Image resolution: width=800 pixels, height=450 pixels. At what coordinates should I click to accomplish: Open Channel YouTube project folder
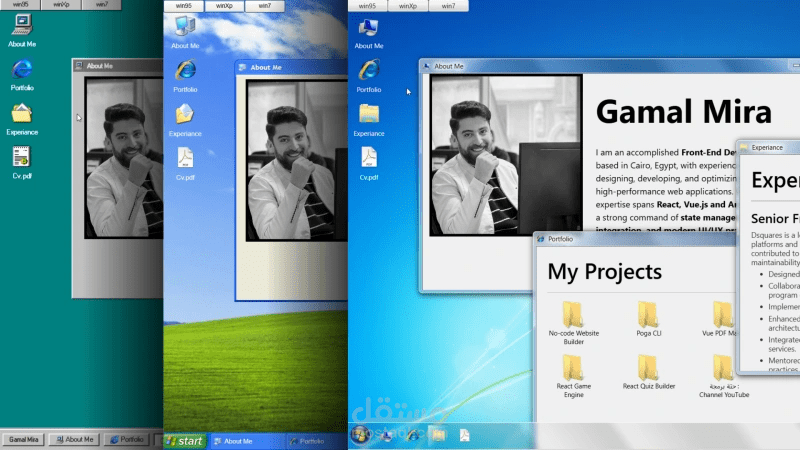tap(724, 376)
